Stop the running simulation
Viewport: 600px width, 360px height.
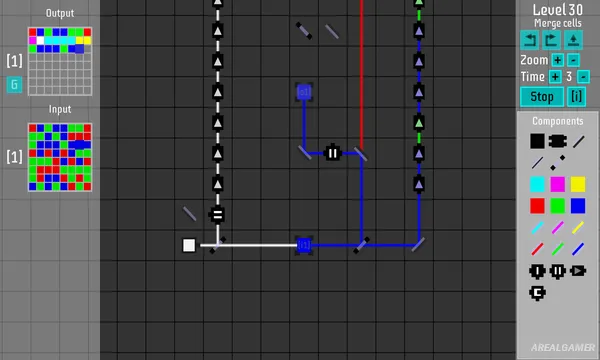tap(542, 97)
